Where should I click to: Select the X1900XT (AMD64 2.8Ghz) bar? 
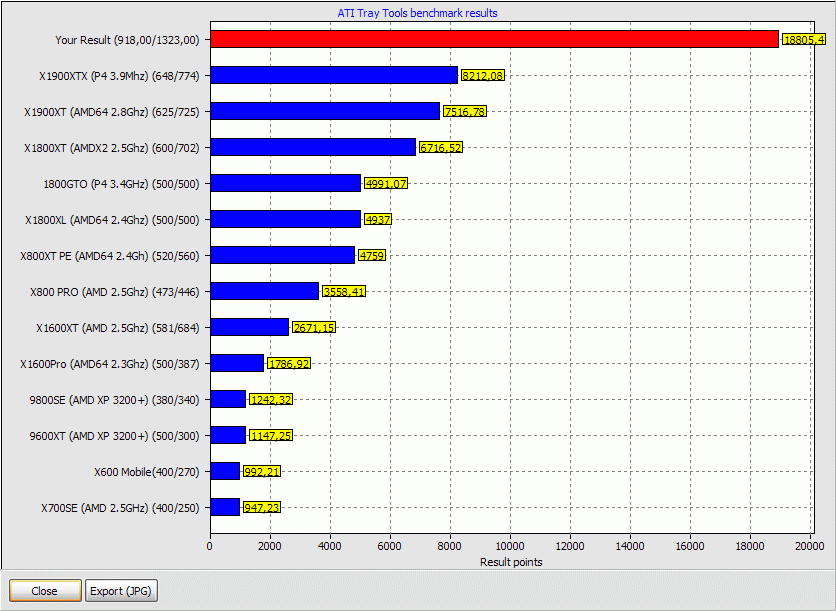(325, 111)
